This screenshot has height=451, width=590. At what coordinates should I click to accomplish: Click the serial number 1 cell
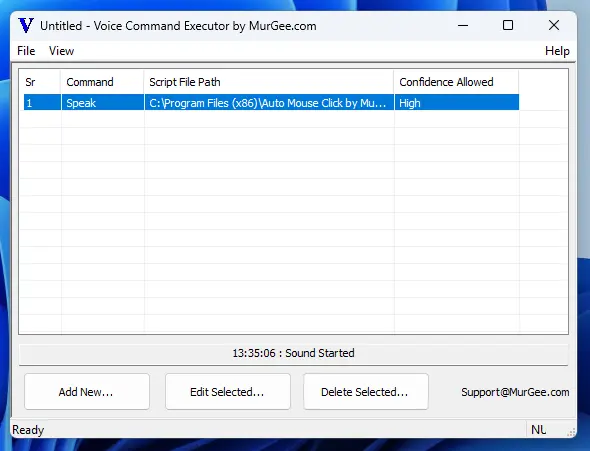(x=42, y=103)
